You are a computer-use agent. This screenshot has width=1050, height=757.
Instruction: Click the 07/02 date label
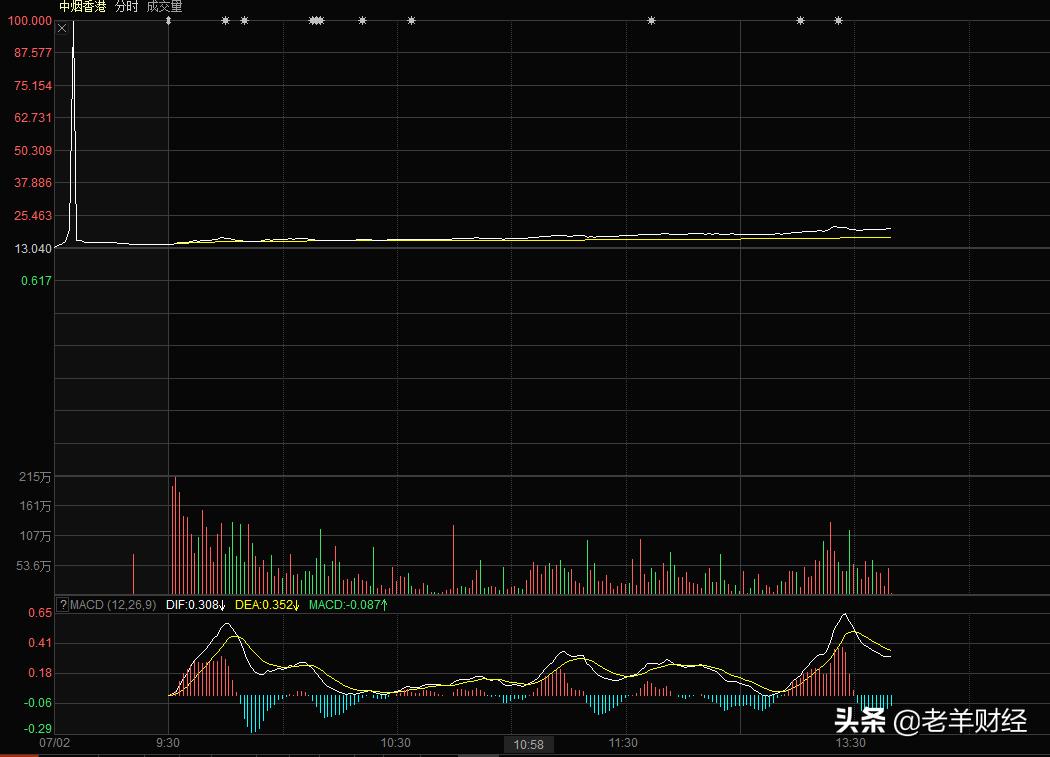click(x=54, y=742)
